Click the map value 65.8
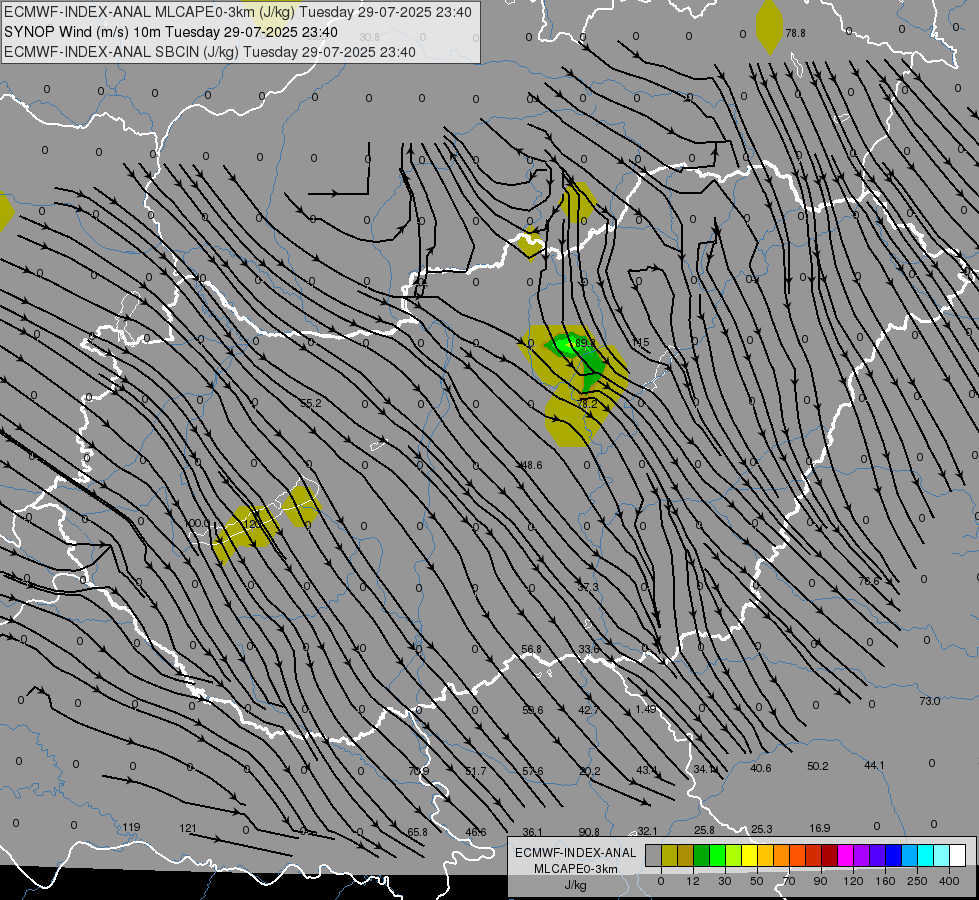This screenshot has height=900, width=979. coord(418,833)
